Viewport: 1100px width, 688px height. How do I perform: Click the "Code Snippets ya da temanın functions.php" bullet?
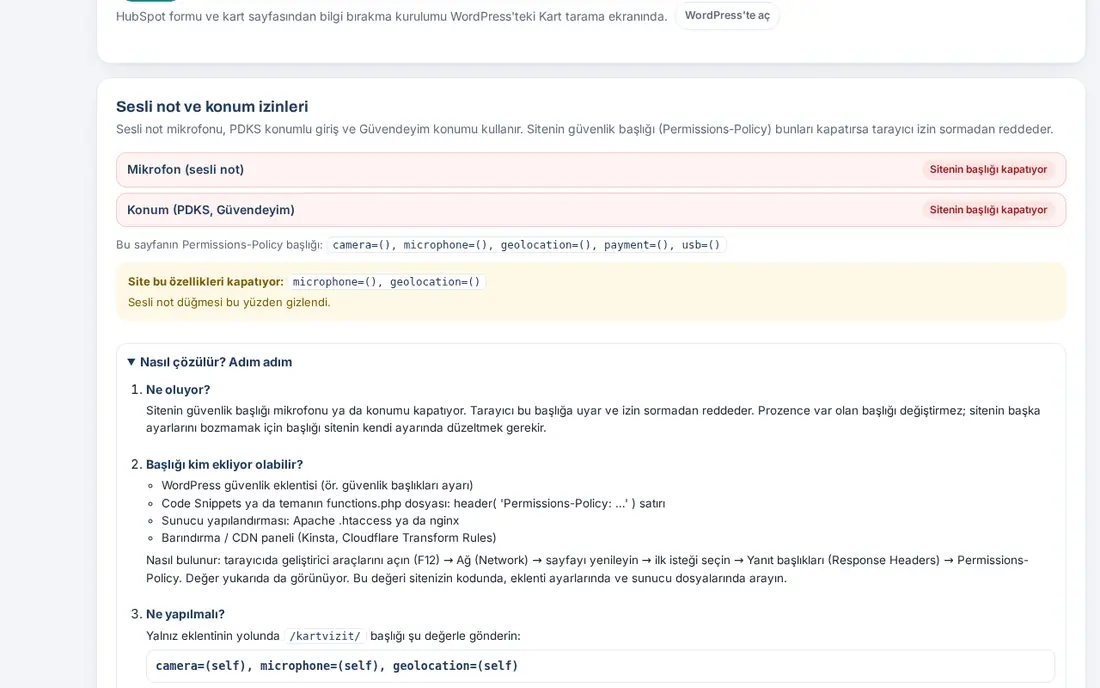(x=413, y=504)
